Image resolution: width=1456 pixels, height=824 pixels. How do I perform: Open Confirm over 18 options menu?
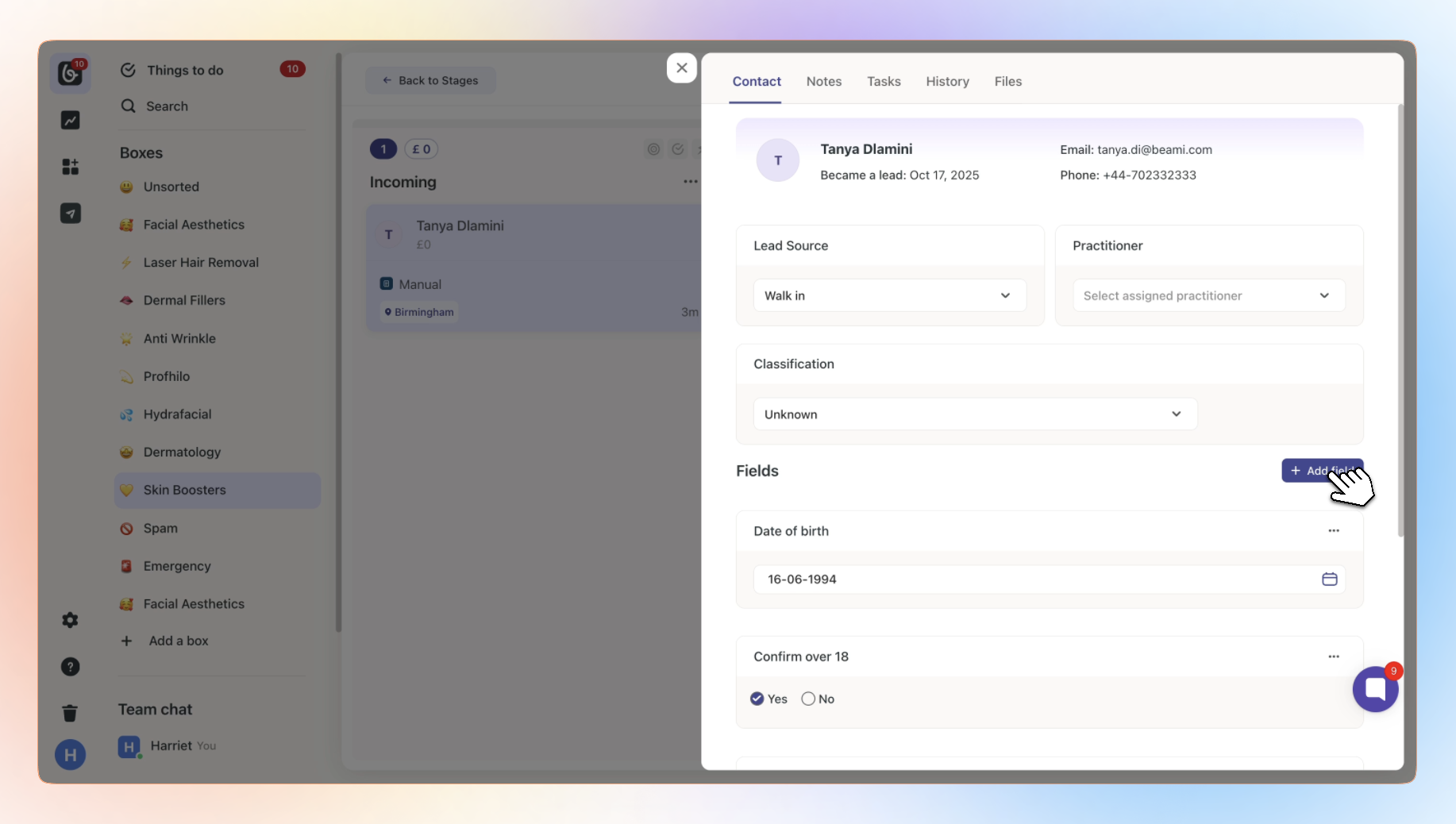(1334, 657)
